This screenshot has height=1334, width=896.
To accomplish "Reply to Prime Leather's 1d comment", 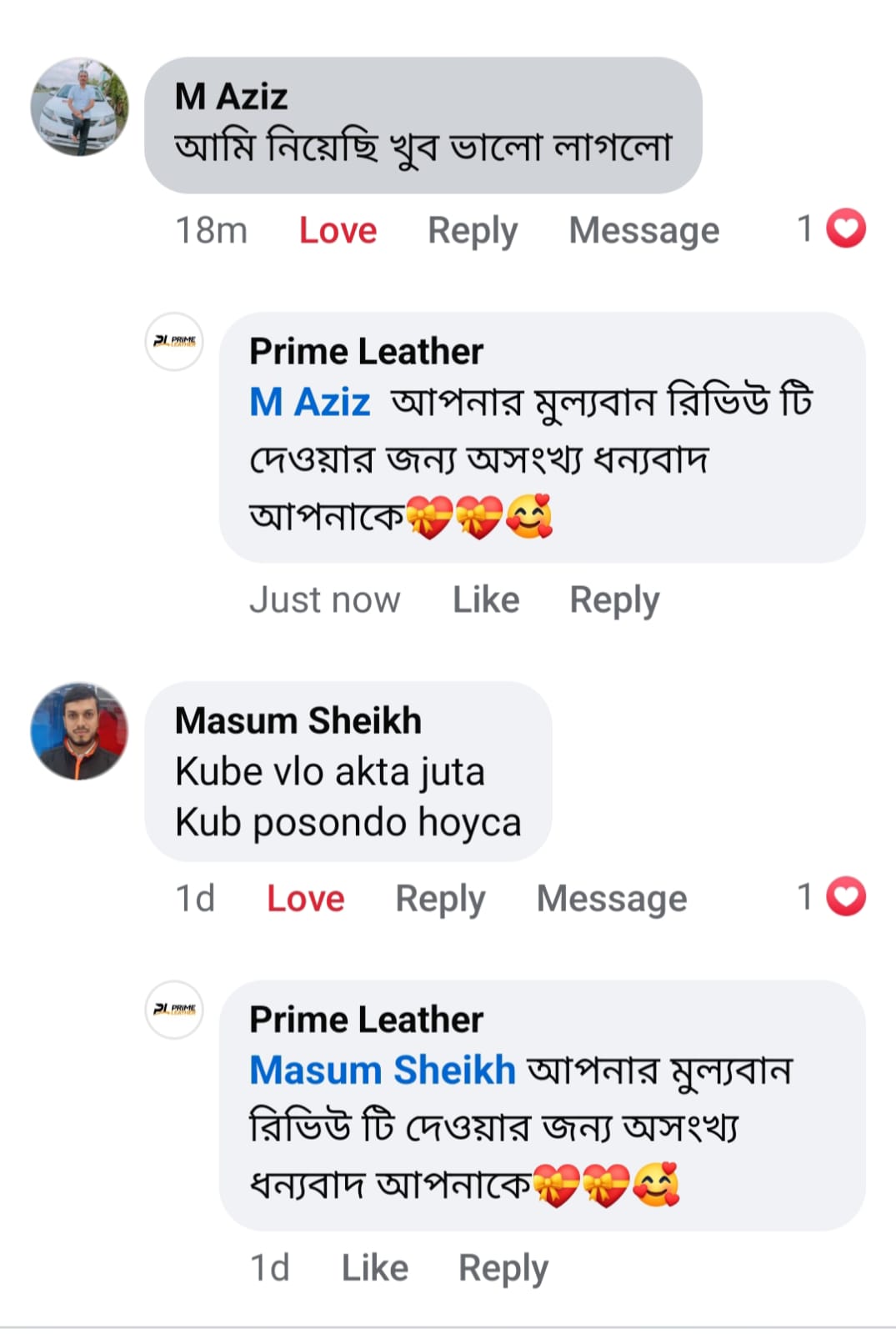I will [x=503, y=1268].
